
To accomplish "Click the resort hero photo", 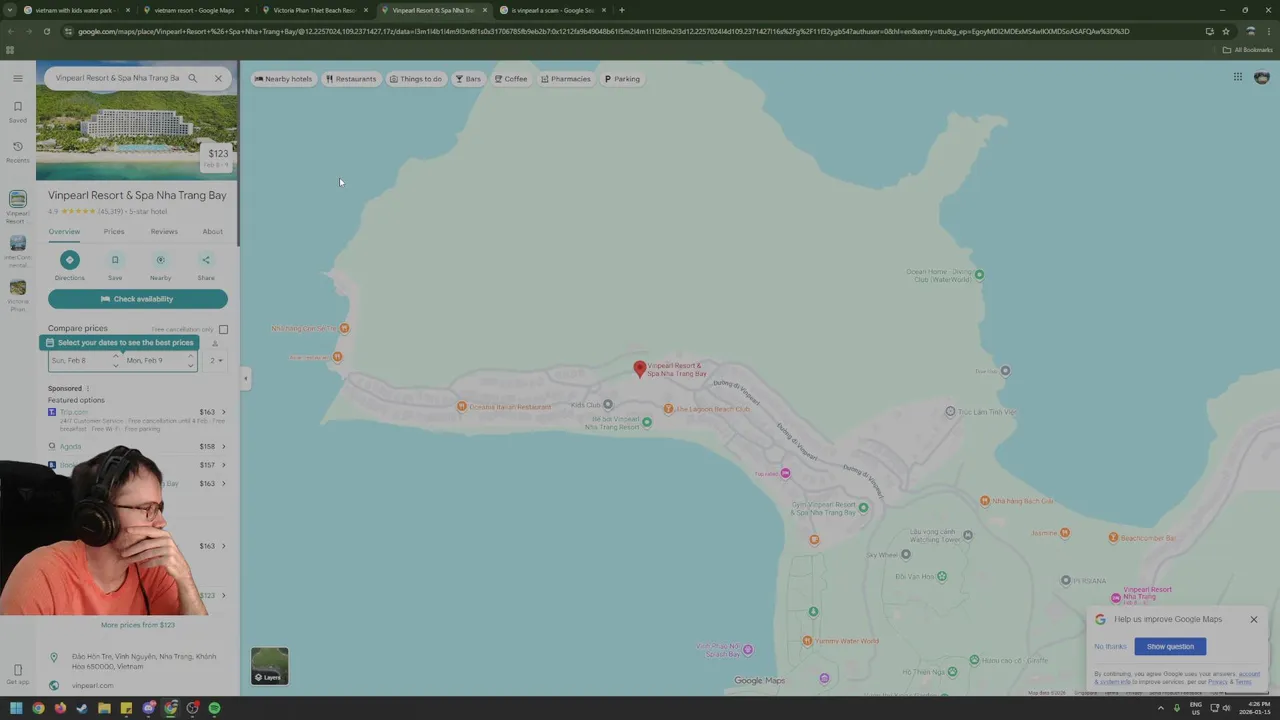I will (x=137, y=138).
